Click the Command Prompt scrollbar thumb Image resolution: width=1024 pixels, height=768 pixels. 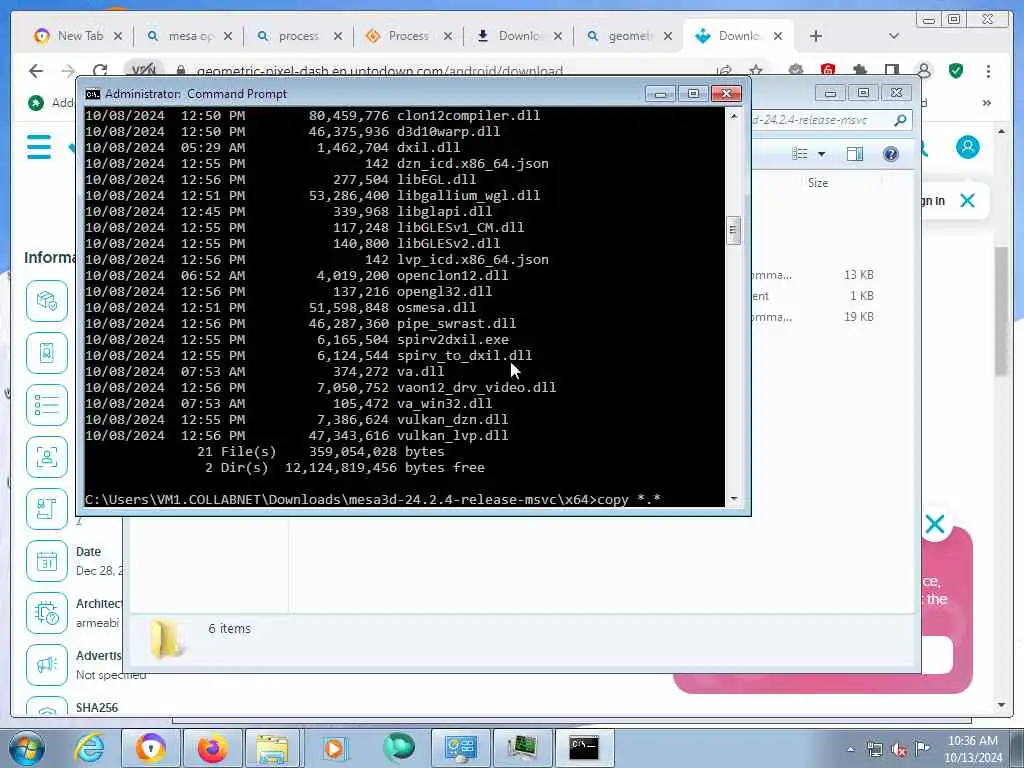coord(733,230)
